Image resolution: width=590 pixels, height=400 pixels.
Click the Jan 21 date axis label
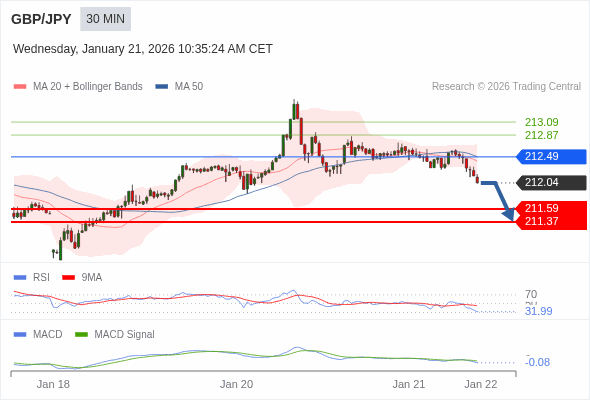pos(409,384)
